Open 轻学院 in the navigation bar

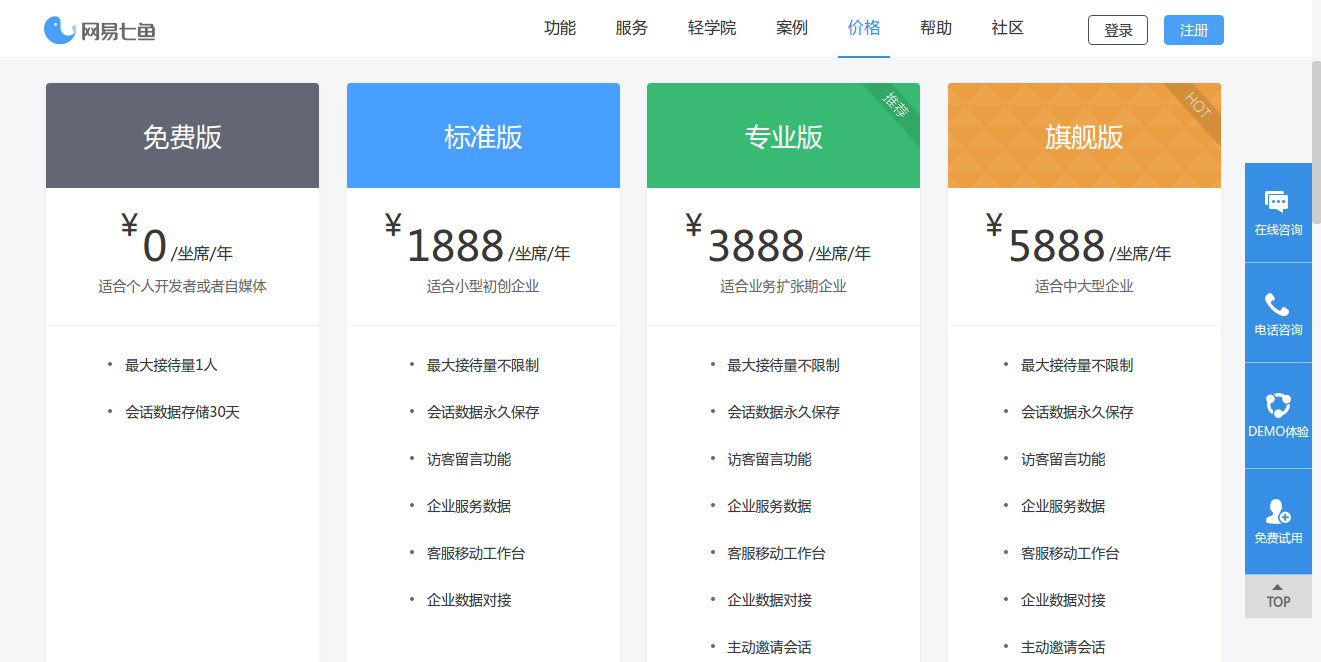pyautogui.click(x=712, y=28)
